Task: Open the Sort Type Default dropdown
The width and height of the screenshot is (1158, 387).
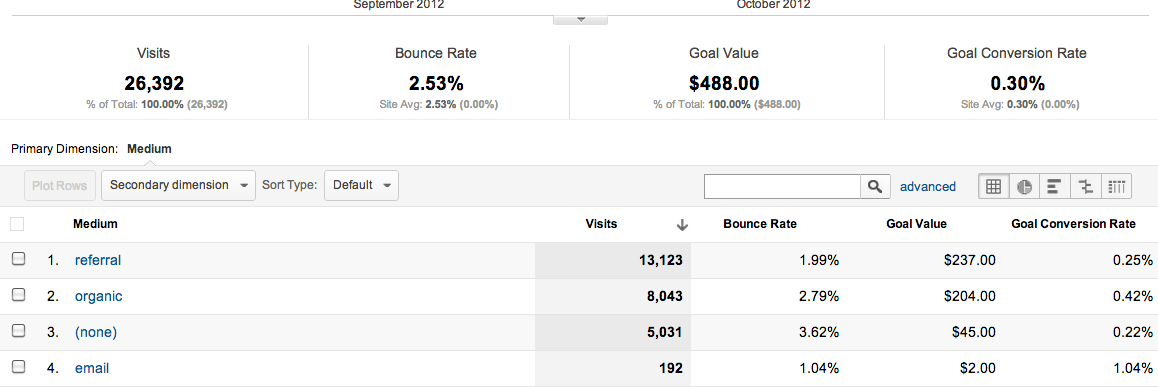Action: click(x=361, y=185)
